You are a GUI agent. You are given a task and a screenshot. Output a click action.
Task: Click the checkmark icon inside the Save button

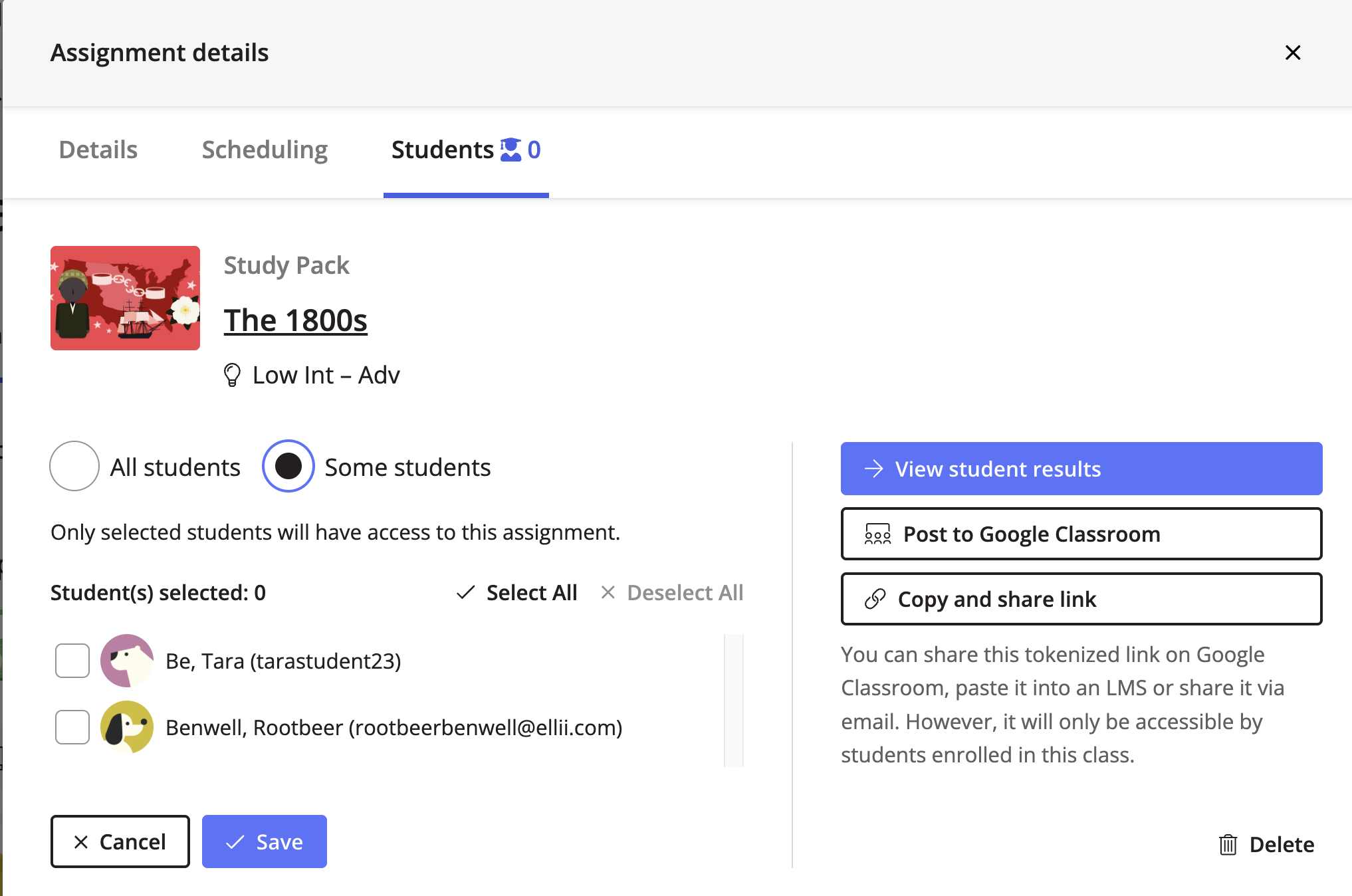coord(233,841)
